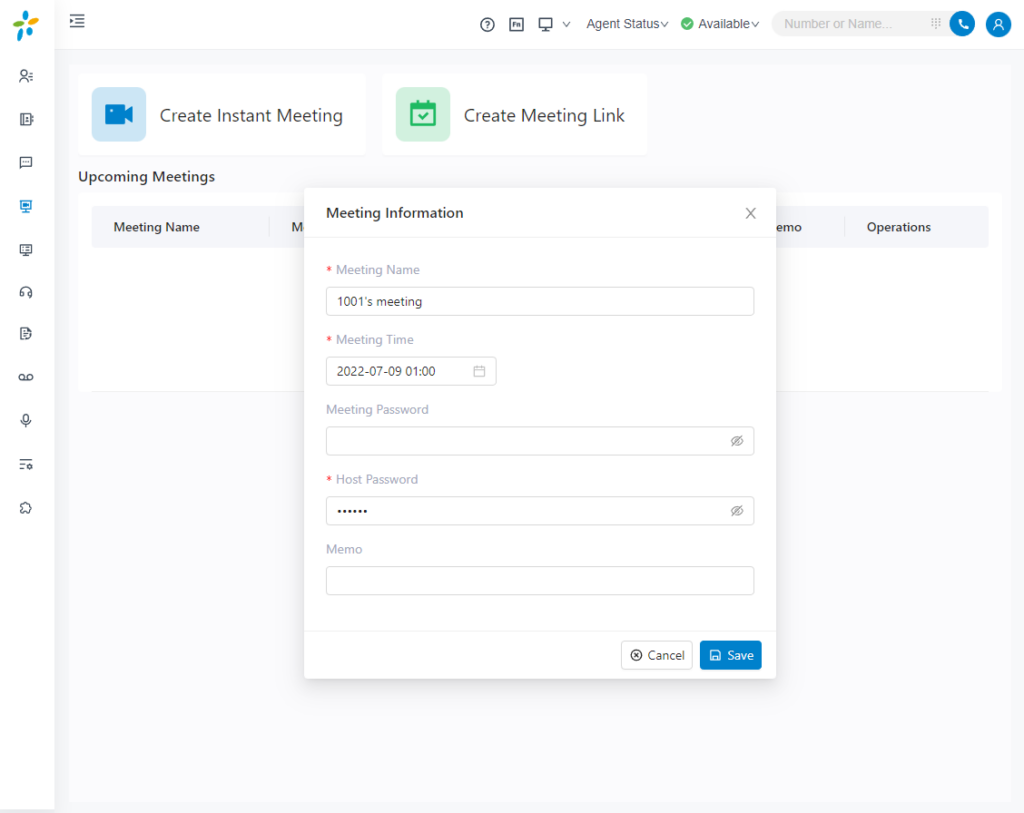Collapse the sidebar with hamburger icon
This screenshot has height=813, width=1024.
click(77, 21)
